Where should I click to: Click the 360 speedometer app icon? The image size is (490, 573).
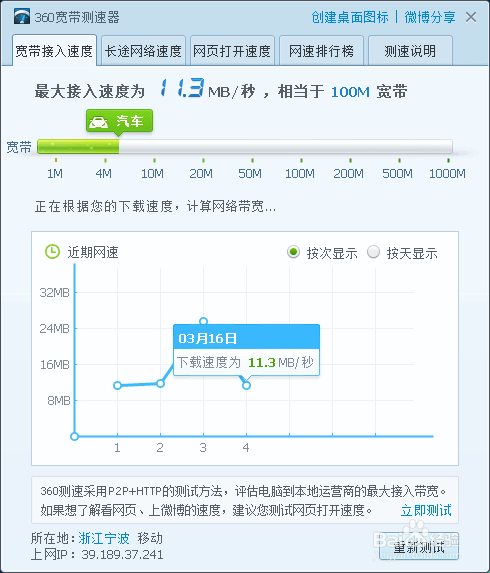tap(22, 17)
